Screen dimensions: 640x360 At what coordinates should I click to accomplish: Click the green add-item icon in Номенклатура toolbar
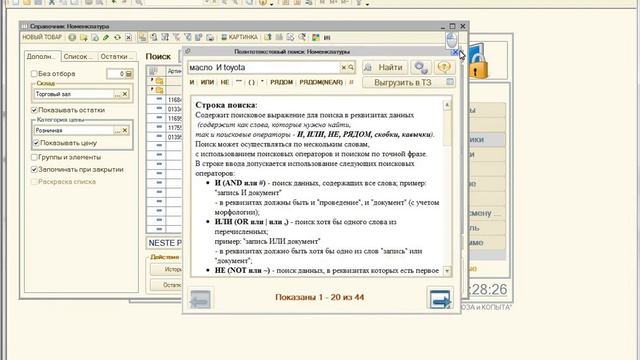tap(72, 38)
